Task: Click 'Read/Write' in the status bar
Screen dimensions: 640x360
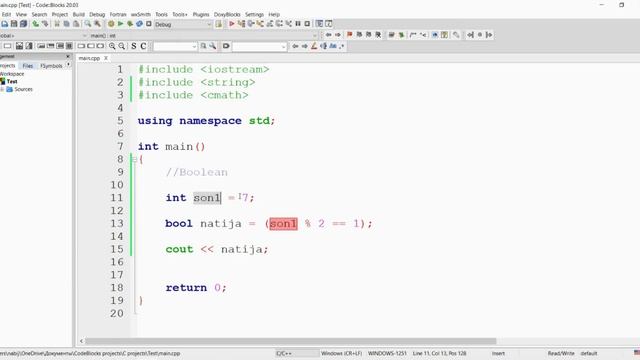Action: point(561,353)
